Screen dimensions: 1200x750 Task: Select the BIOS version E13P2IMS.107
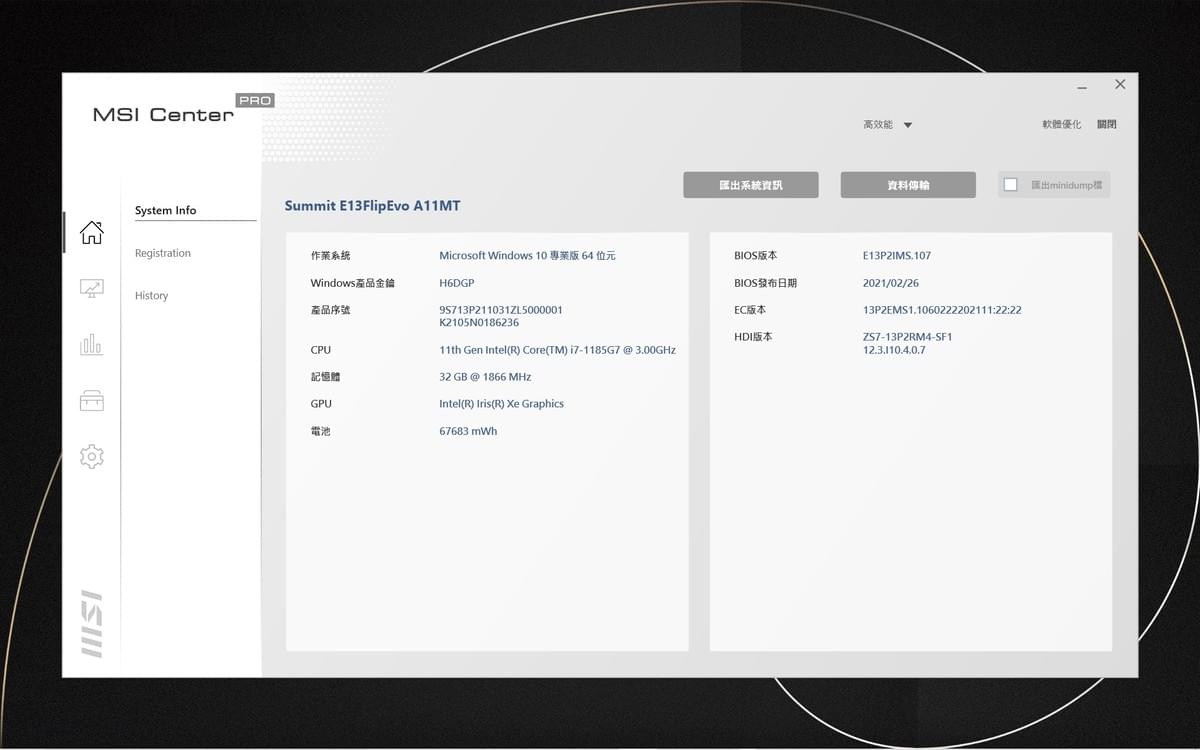[897, 256]
